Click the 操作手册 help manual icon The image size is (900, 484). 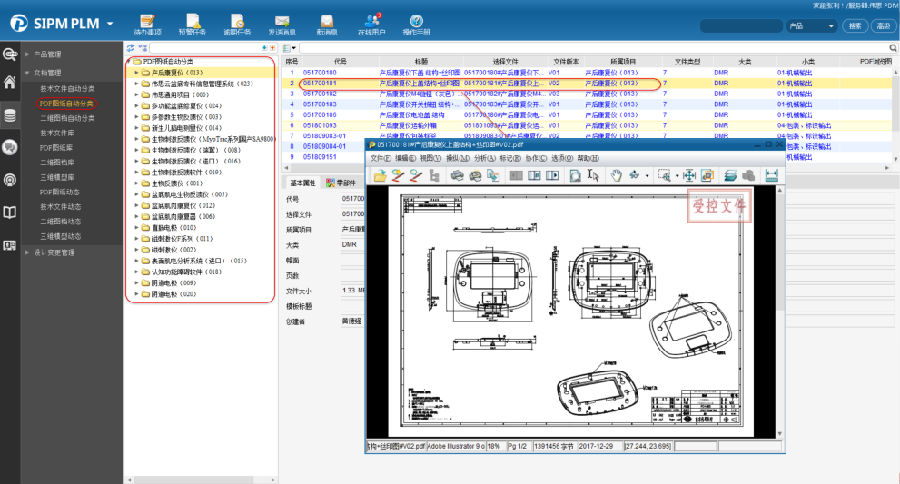coord(416,23)
